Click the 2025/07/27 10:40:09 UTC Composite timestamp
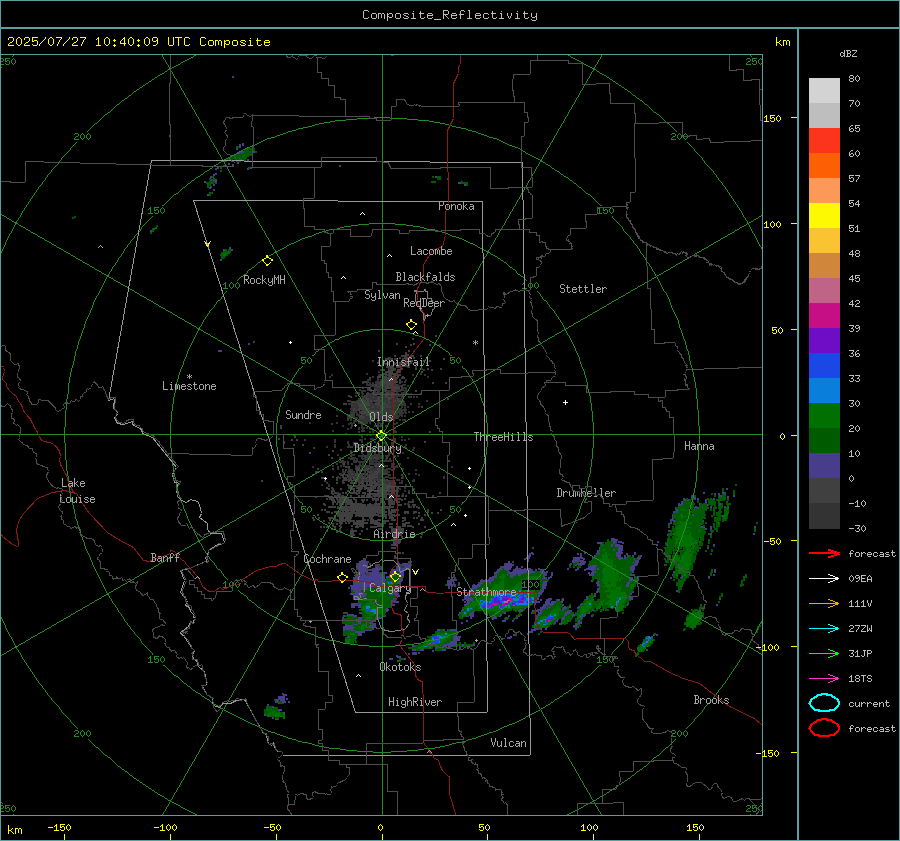 point(139,42)
